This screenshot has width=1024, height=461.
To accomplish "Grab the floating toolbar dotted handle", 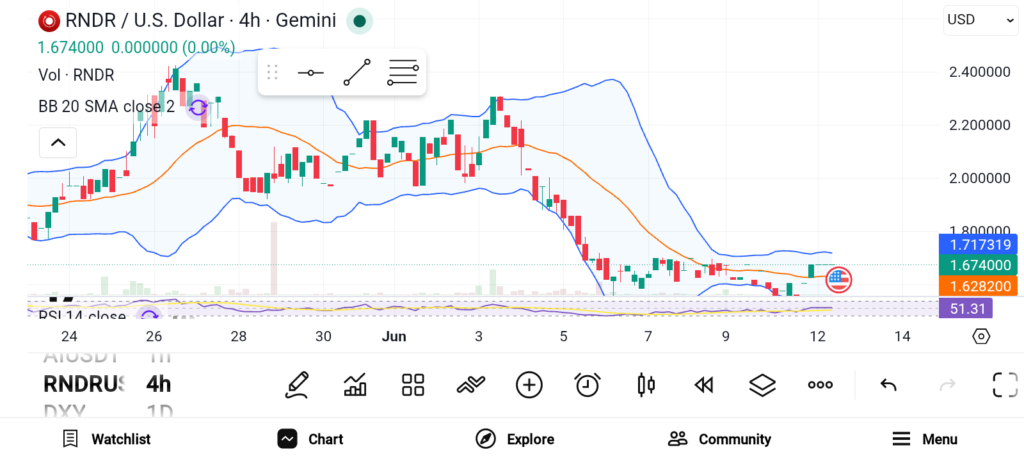I will [x=273, y=72].
